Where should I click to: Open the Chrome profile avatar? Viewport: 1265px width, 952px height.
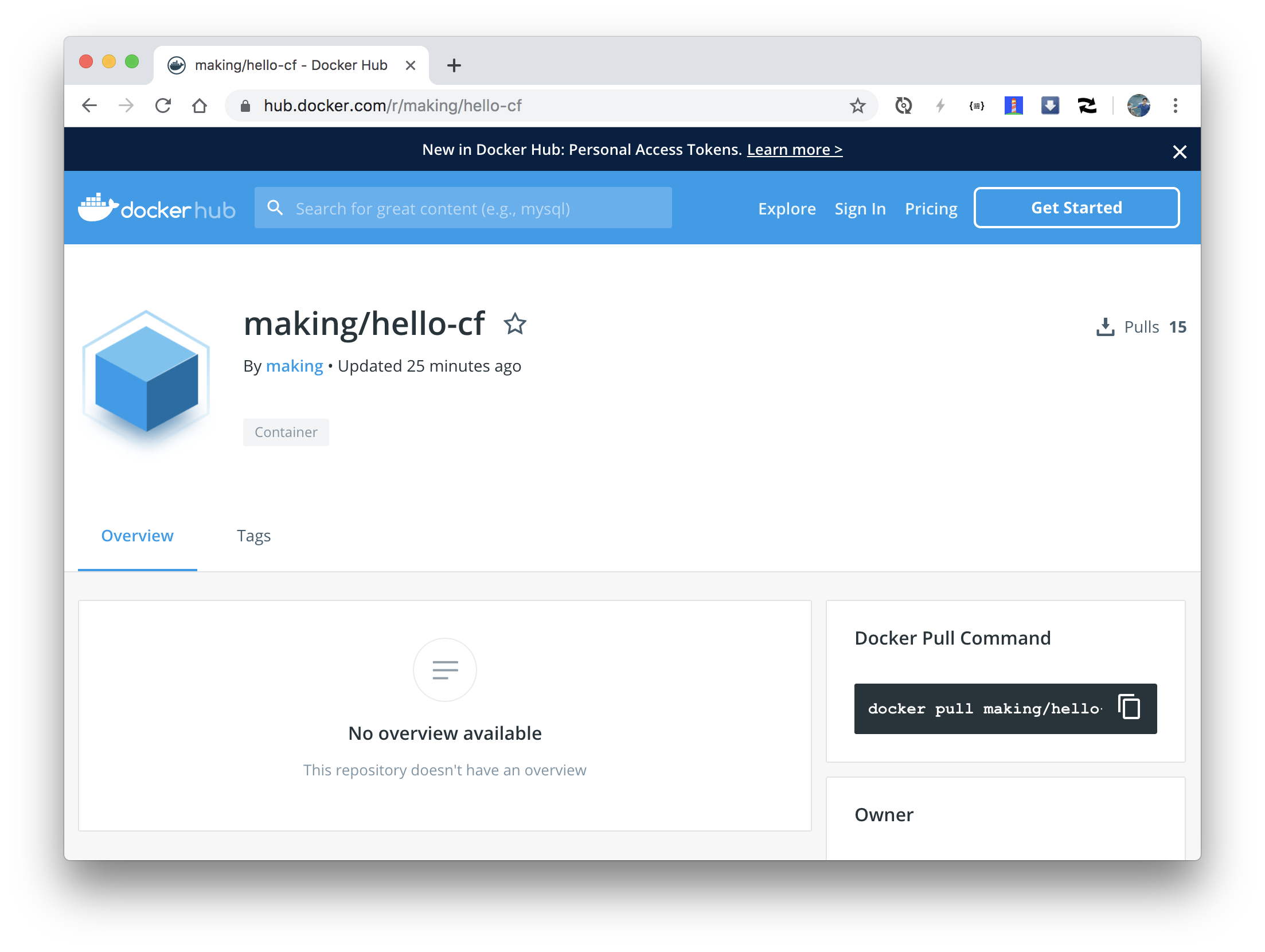(1139, 106)
